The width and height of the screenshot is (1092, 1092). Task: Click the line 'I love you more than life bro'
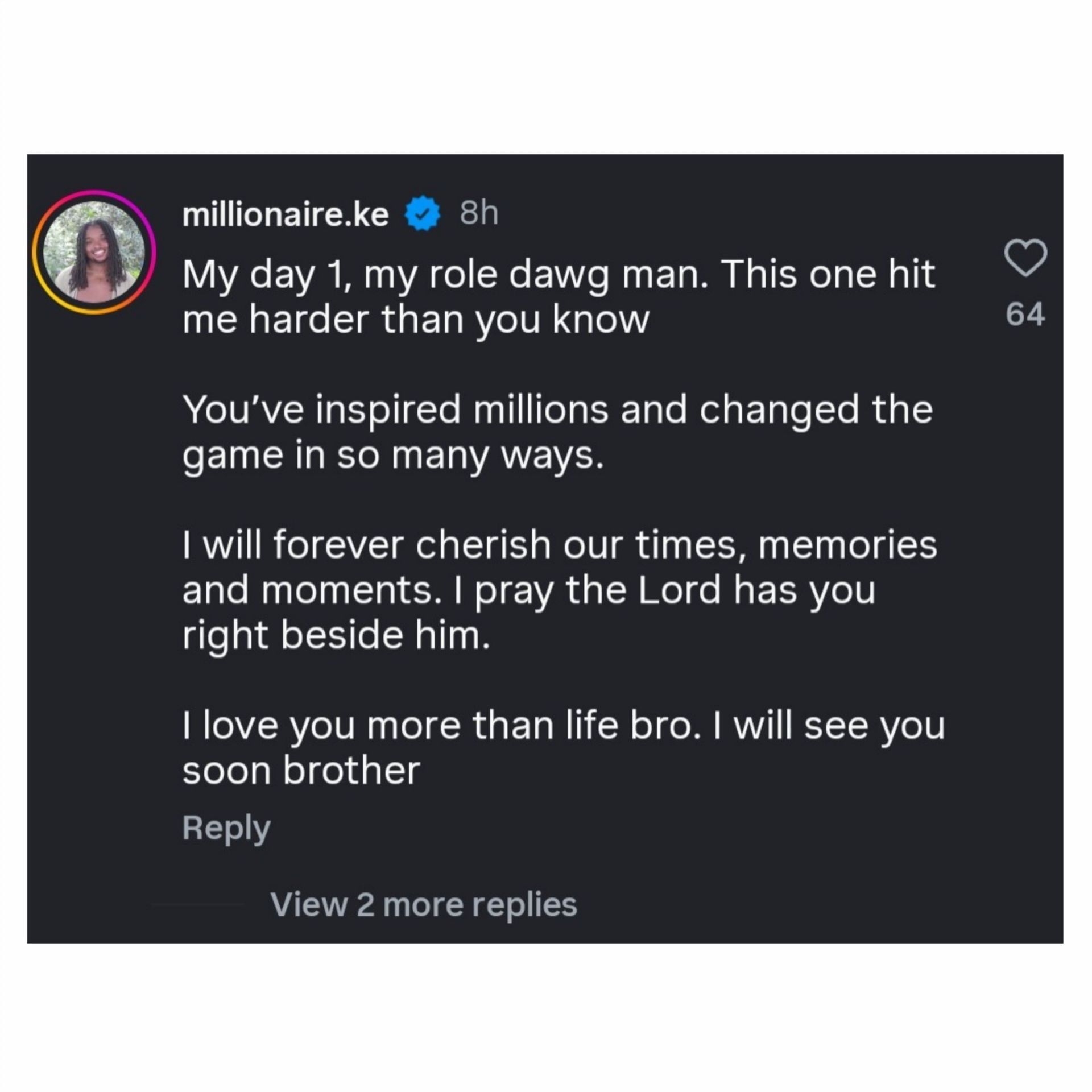(x=563, y=726)
